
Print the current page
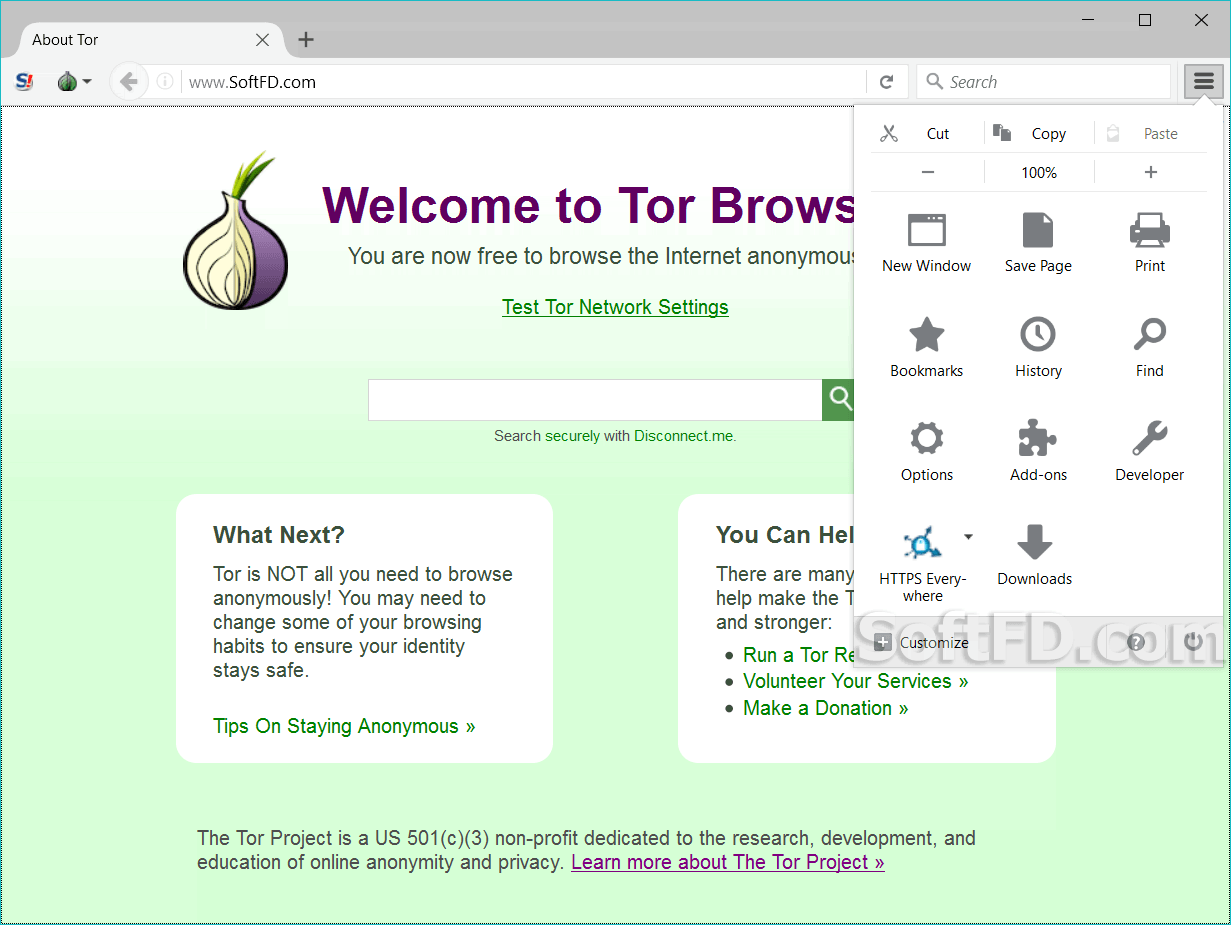tap(1150, 243)
